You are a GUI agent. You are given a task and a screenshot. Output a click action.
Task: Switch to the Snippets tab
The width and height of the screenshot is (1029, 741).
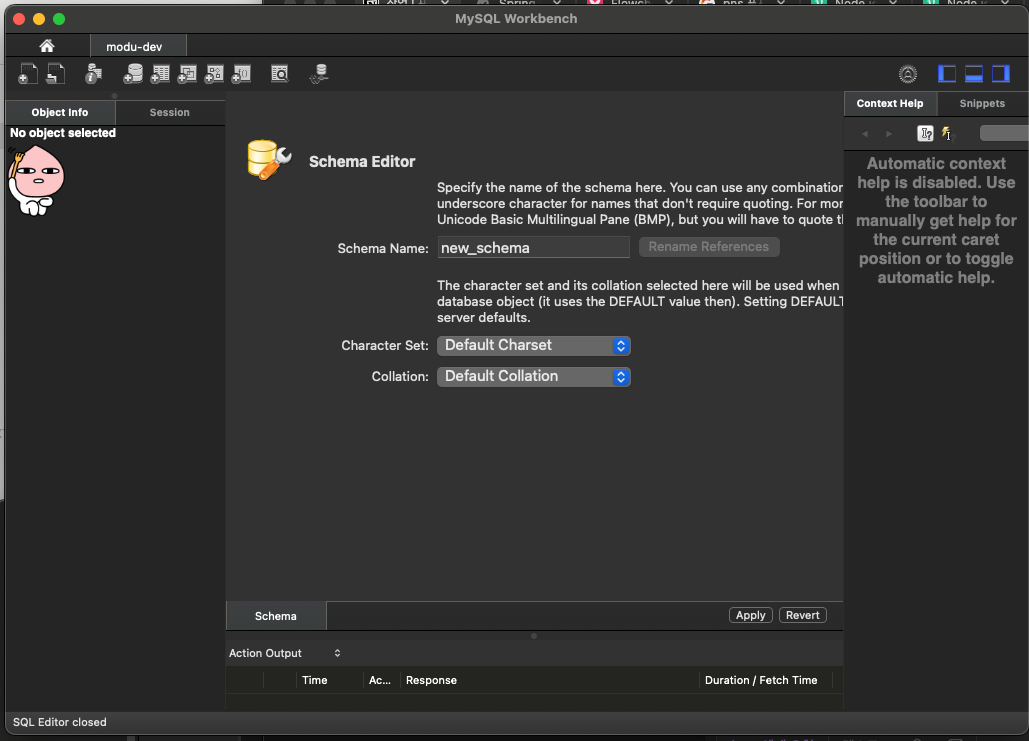[x=982, y=103]
